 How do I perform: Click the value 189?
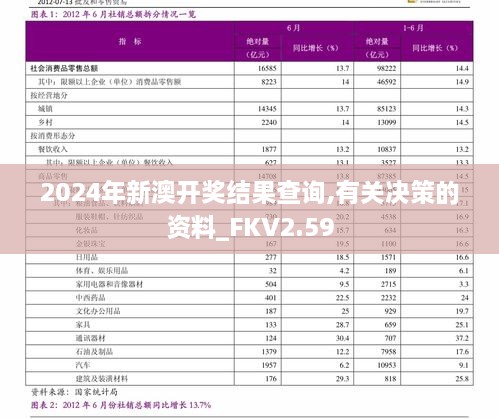tap(390, 271)
